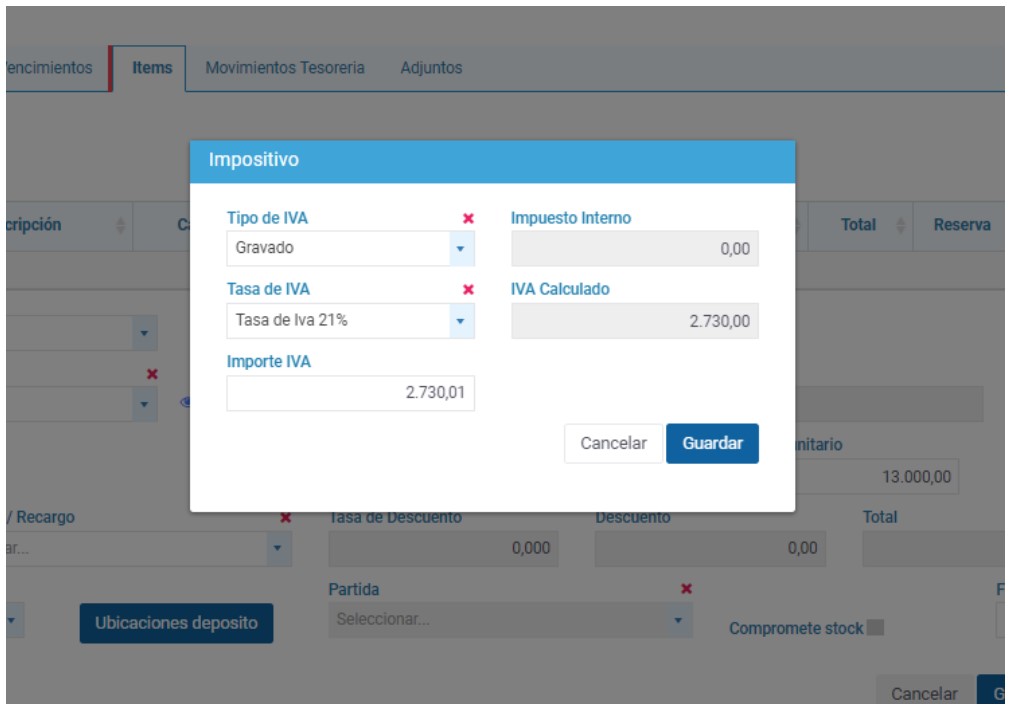Clear the Recargo field with red X
Image resolution: width=1012 pixels, height=708 pixels.
285,518
